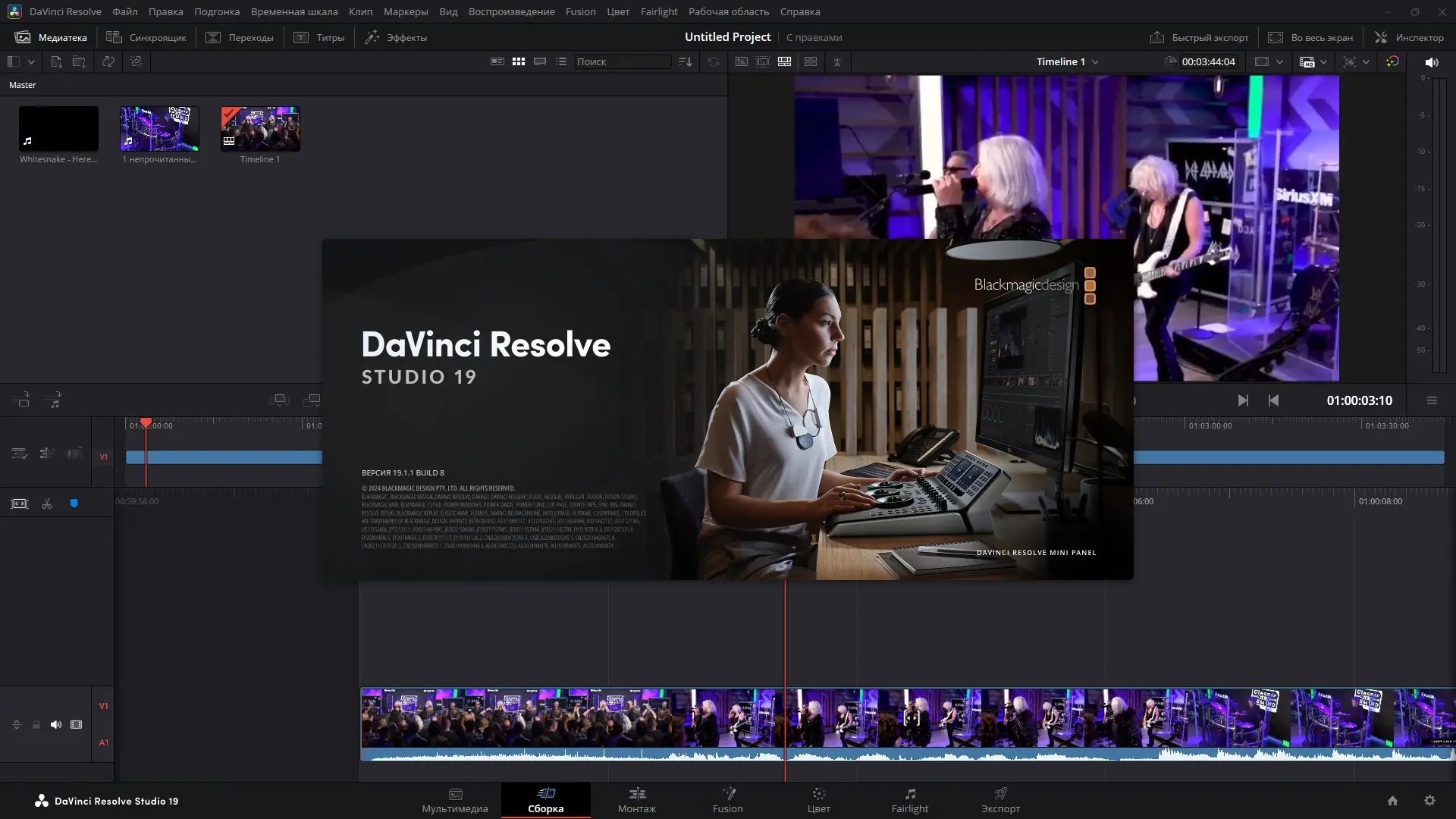Screen dimensions: 1456x819
Task: Open the Fairlight menu
Action: click(x=658, y=11)
